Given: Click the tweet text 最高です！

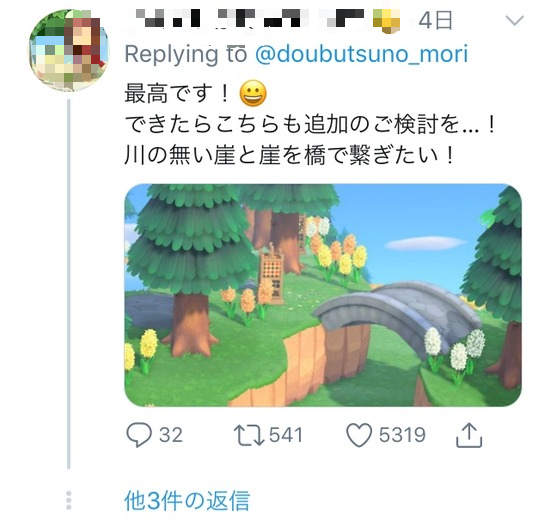Looking at the screenshot, I should (x=177, y=94).
